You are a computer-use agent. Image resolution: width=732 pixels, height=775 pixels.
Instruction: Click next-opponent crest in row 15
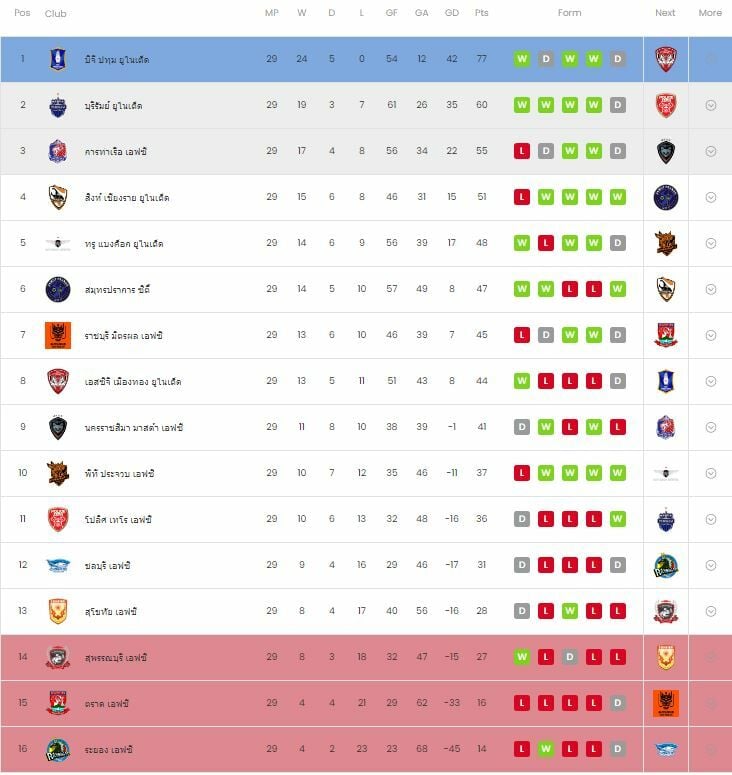point(666,703)
